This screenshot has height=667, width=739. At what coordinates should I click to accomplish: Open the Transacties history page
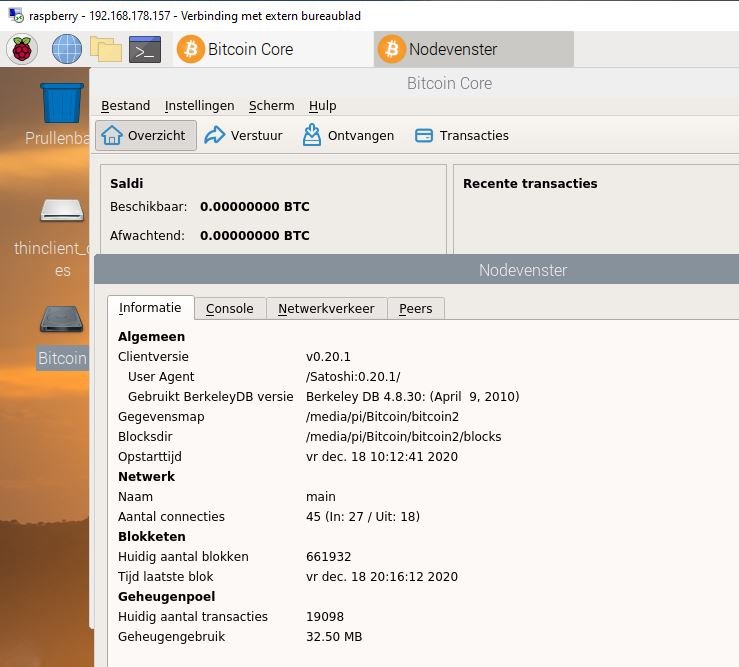(462, 135)
